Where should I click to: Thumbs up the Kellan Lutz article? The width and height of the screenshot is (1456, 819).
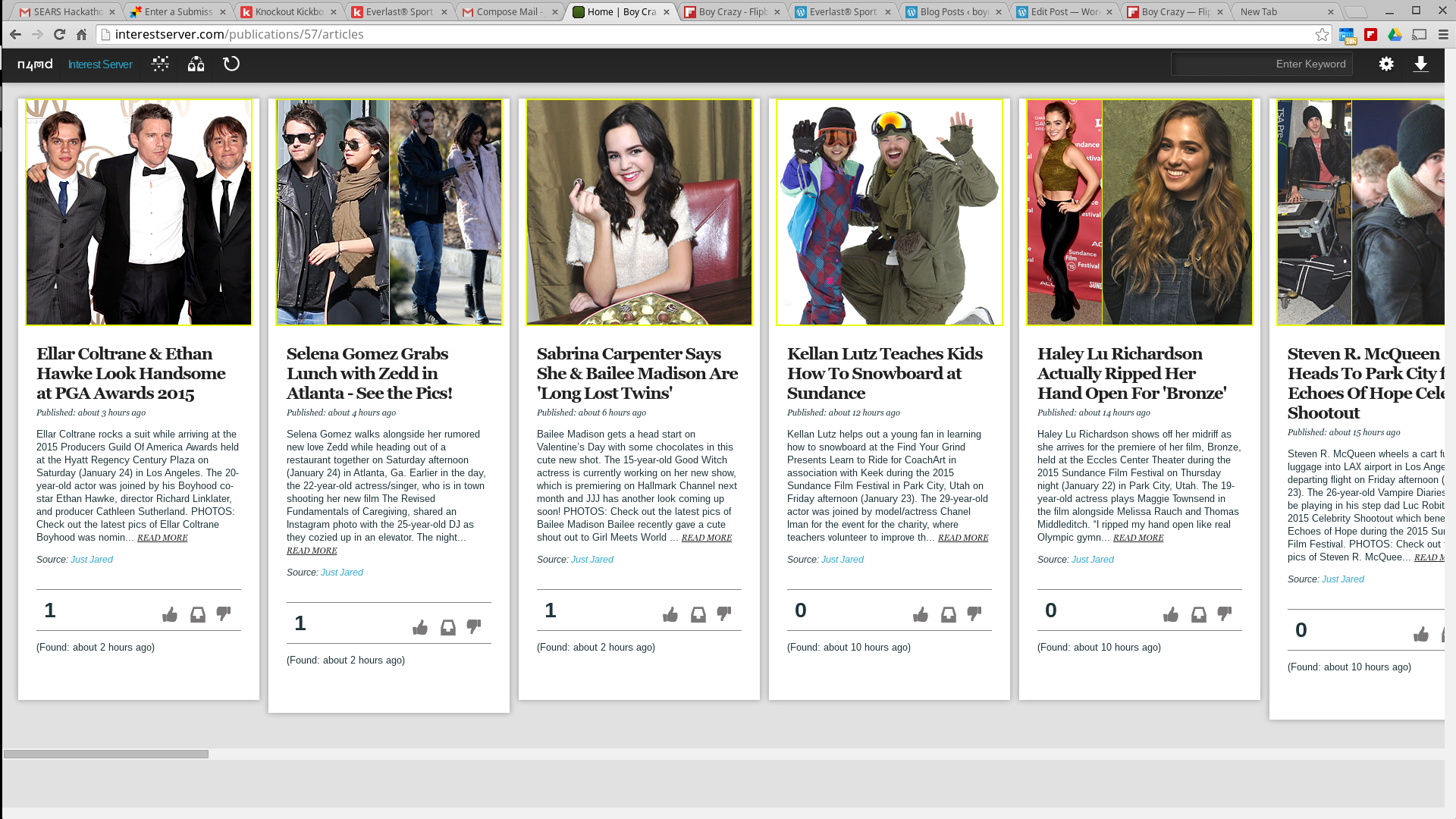(921, 614)
